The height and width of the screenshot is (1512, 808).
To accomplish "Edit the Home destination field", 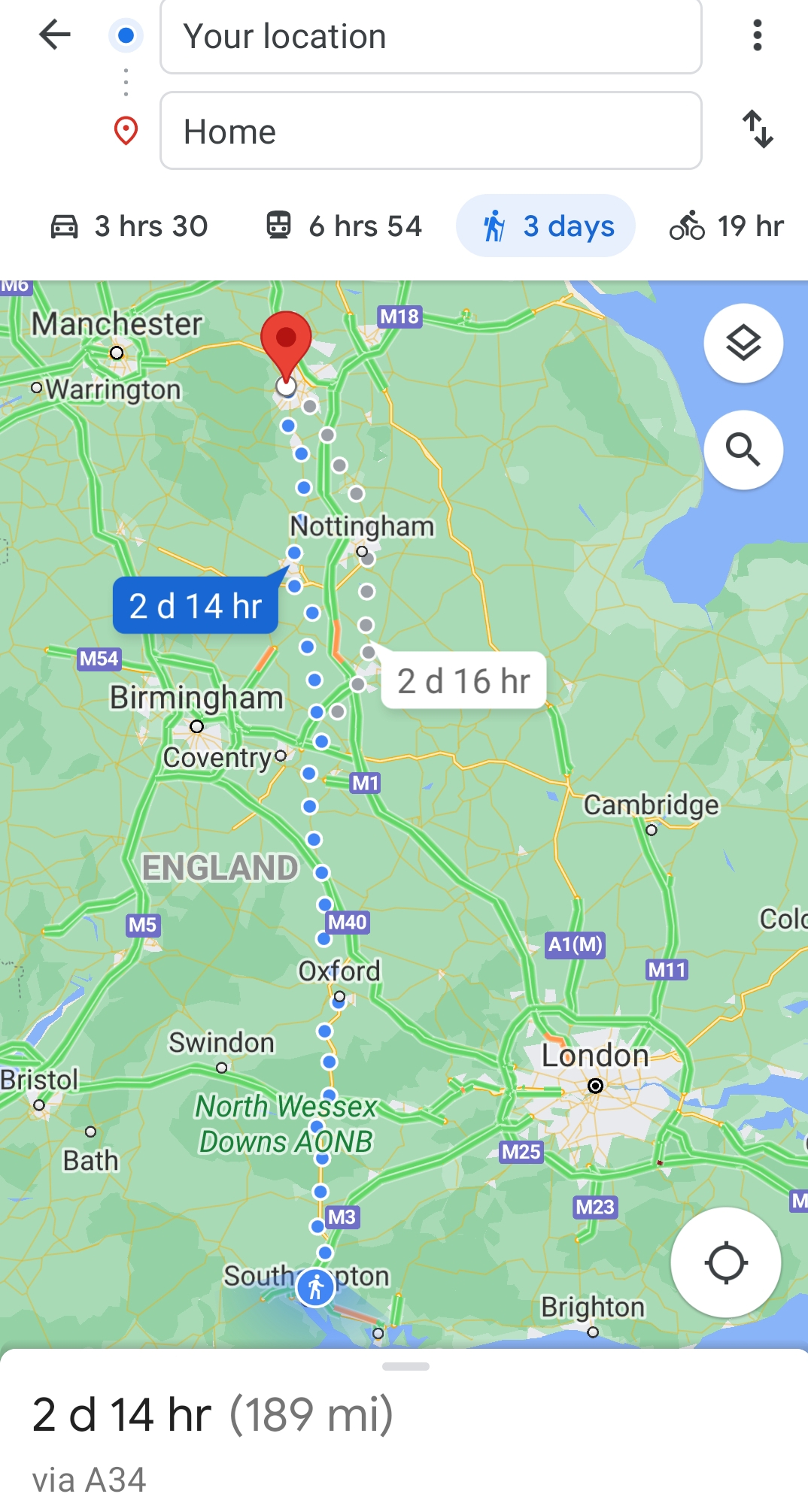I will tap(431, 131).
